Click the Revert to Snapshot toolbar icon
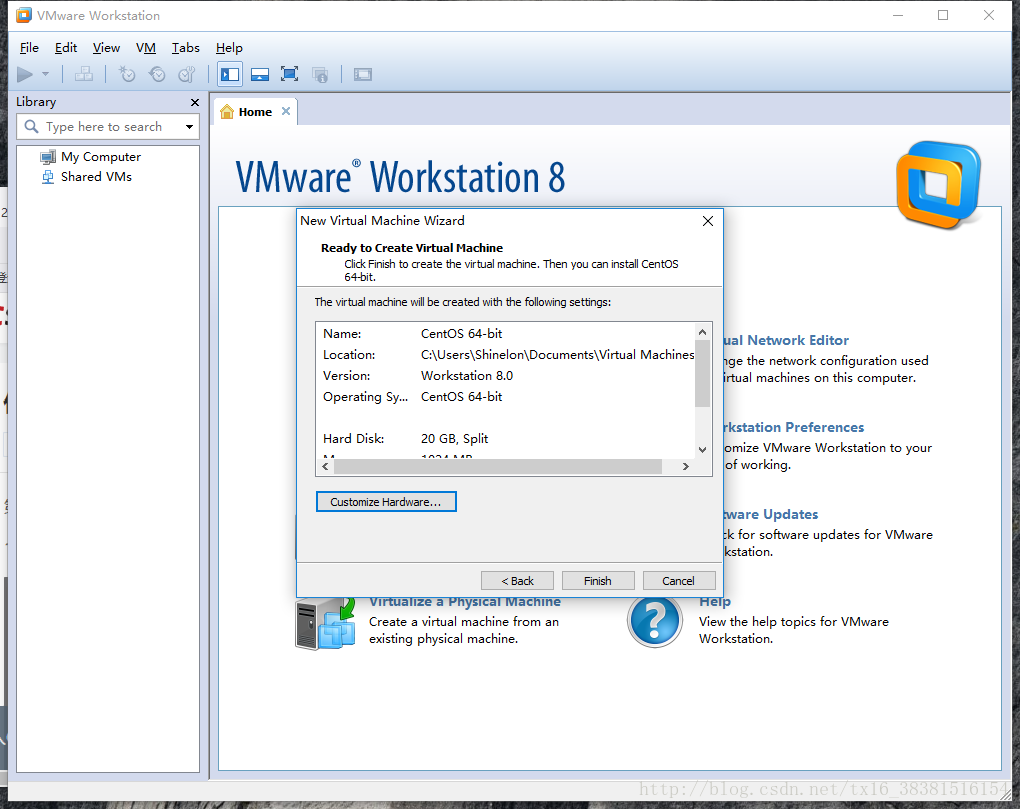The height and width of the screenshot is (809, 1020). (157, 74)
